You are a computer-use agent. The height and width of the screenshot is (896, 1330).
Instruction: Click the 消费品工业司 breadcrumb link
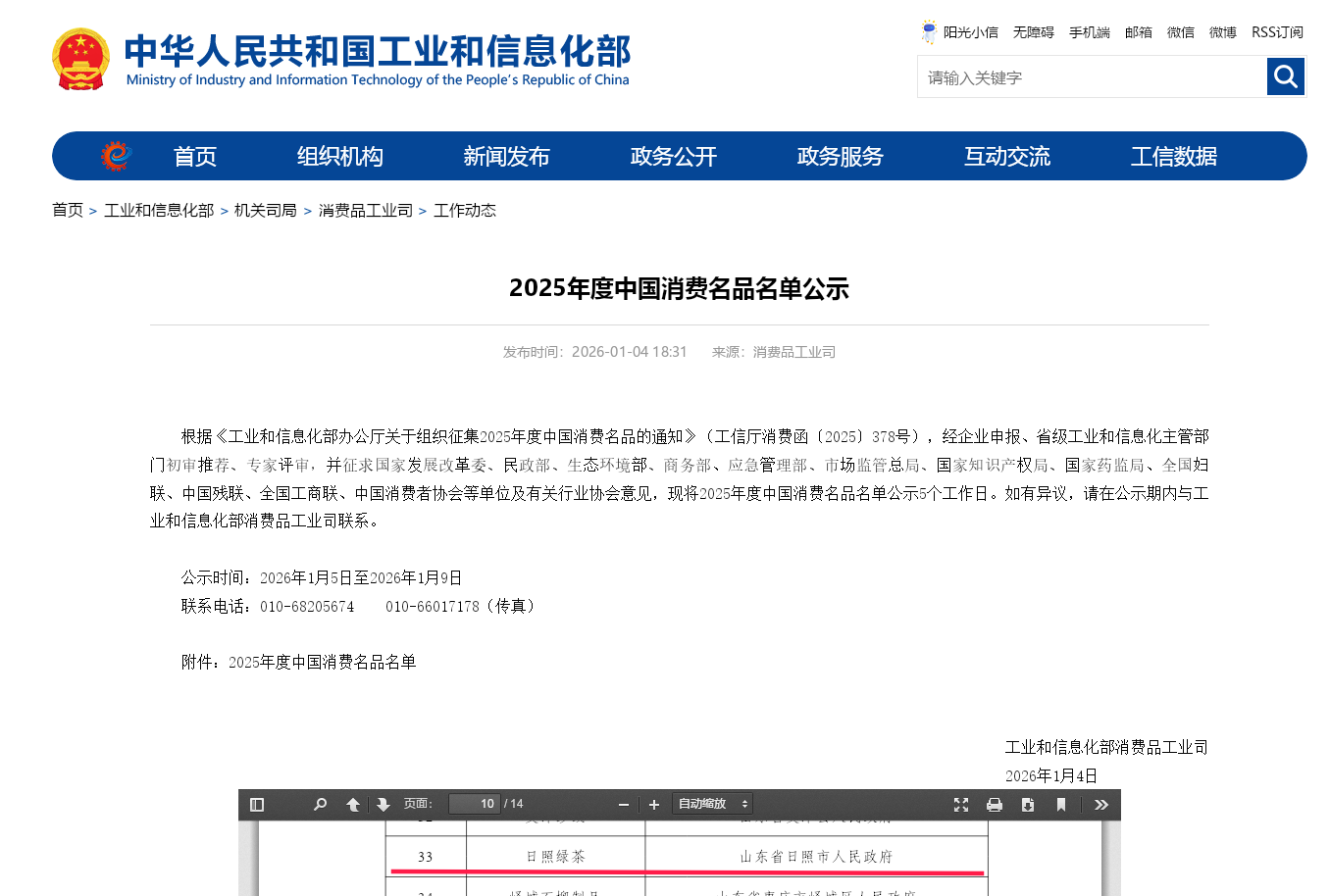(x=365, y=211)
